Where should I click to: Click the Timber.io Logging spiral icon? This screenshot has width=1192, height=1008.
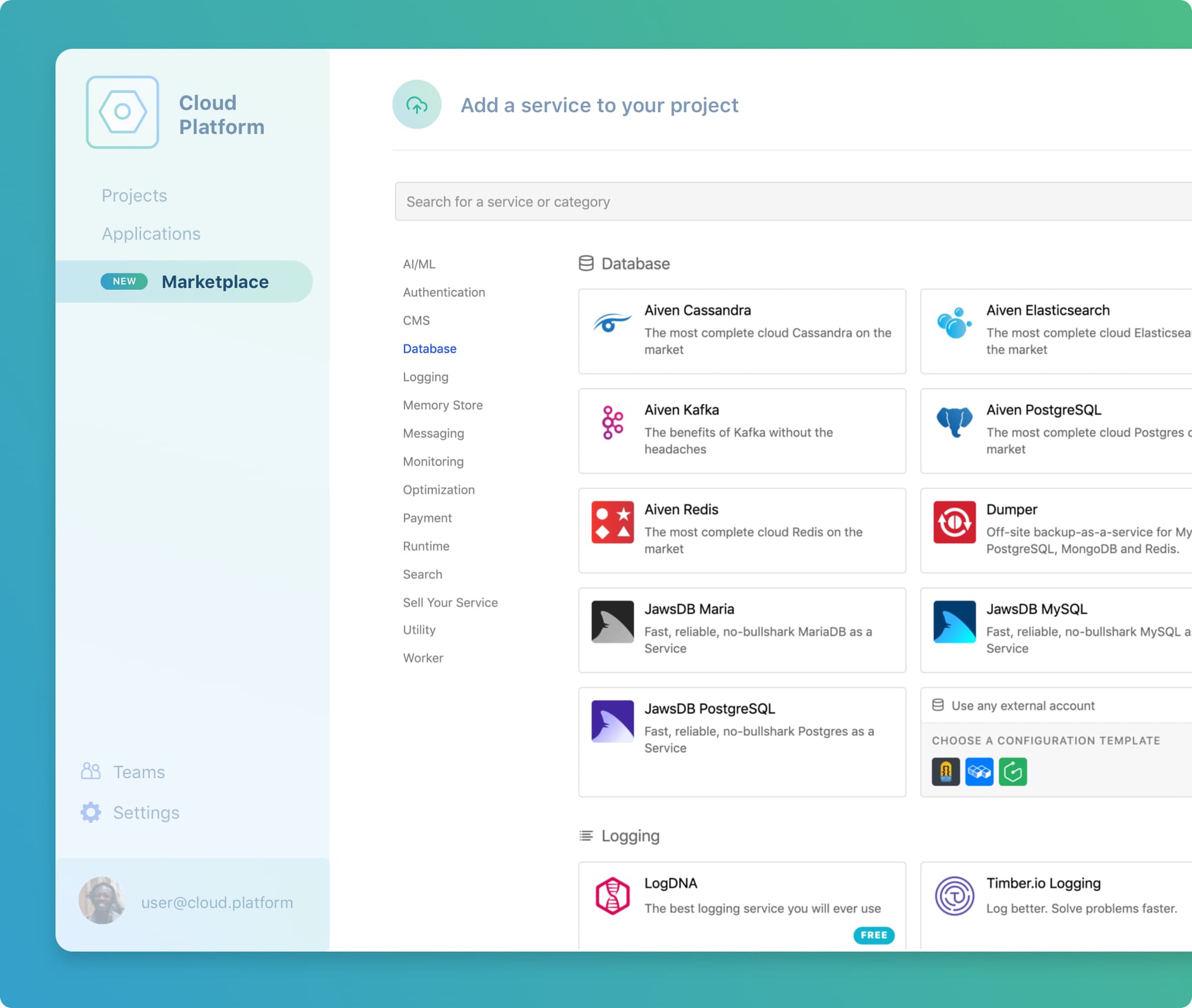click(954, 896)
